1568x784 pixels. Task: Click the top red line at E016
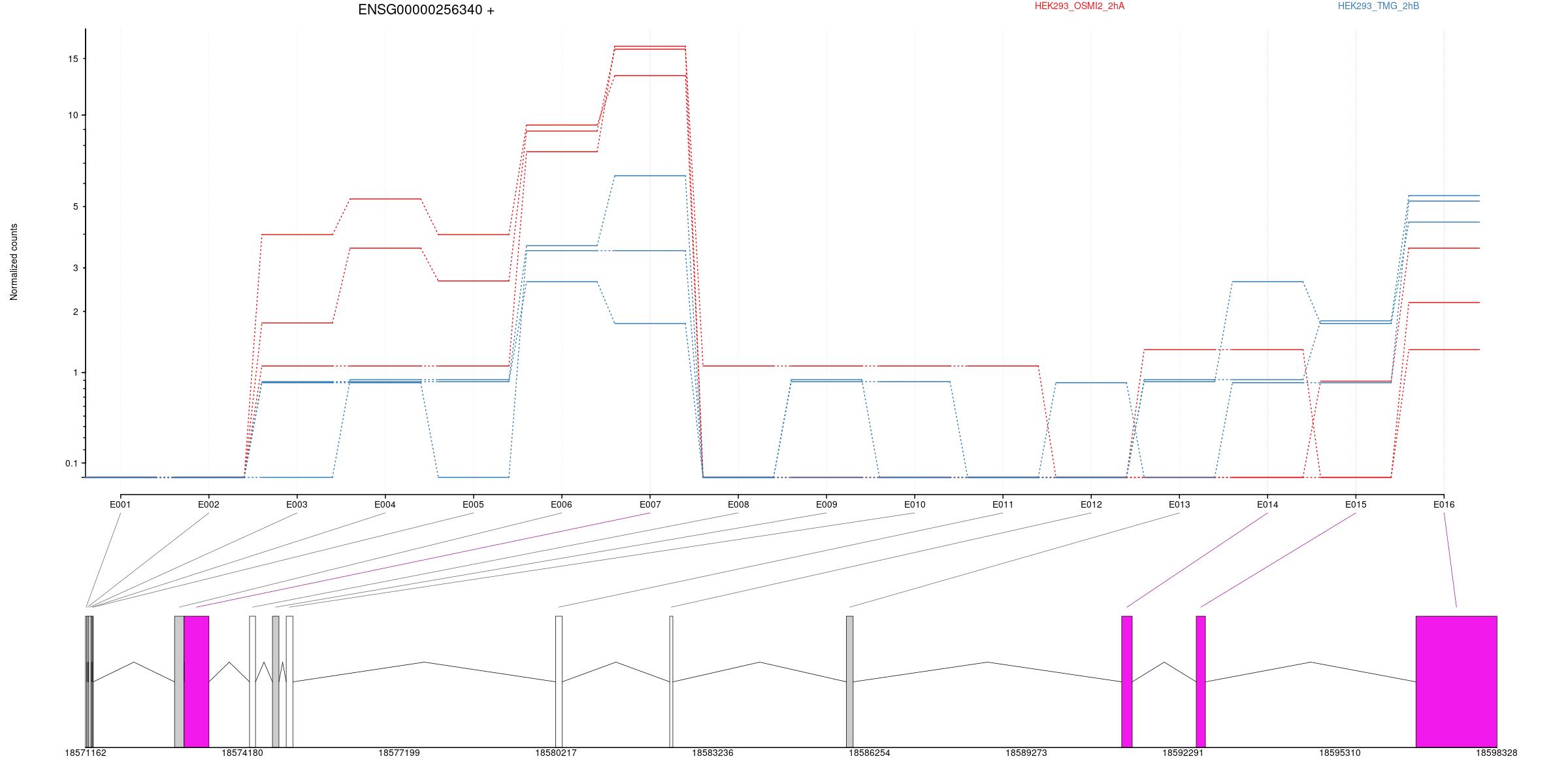[1444, 248]
